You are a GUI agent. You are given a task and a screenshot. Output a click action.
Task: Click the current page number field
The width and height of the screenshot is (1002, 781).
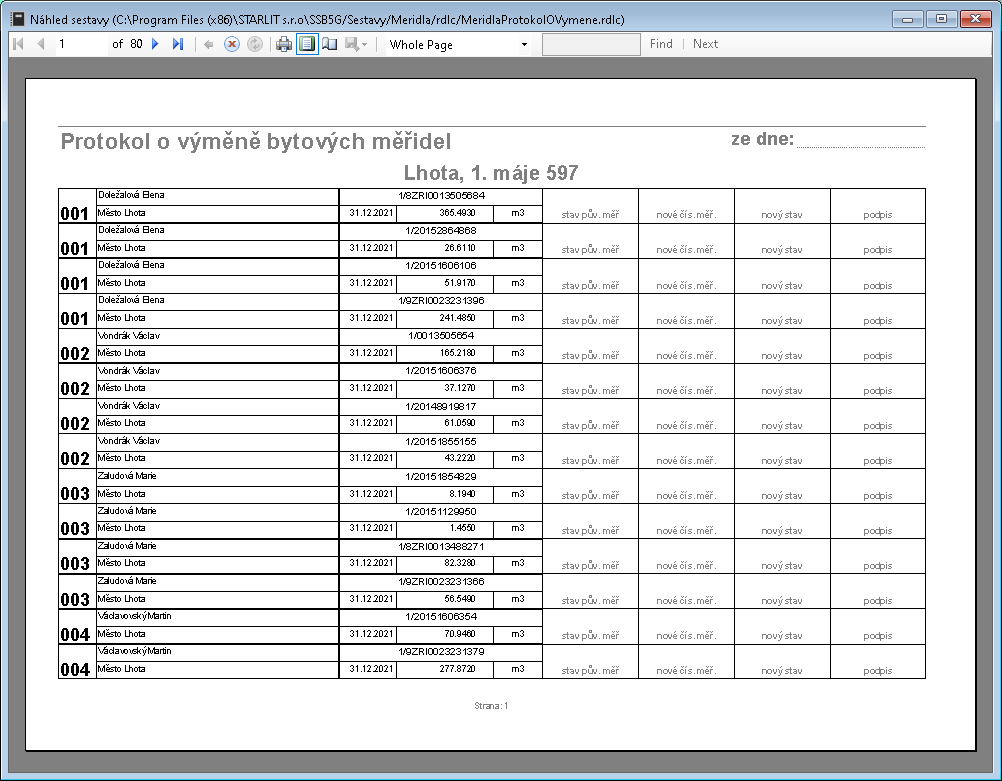tap(78, 44)
